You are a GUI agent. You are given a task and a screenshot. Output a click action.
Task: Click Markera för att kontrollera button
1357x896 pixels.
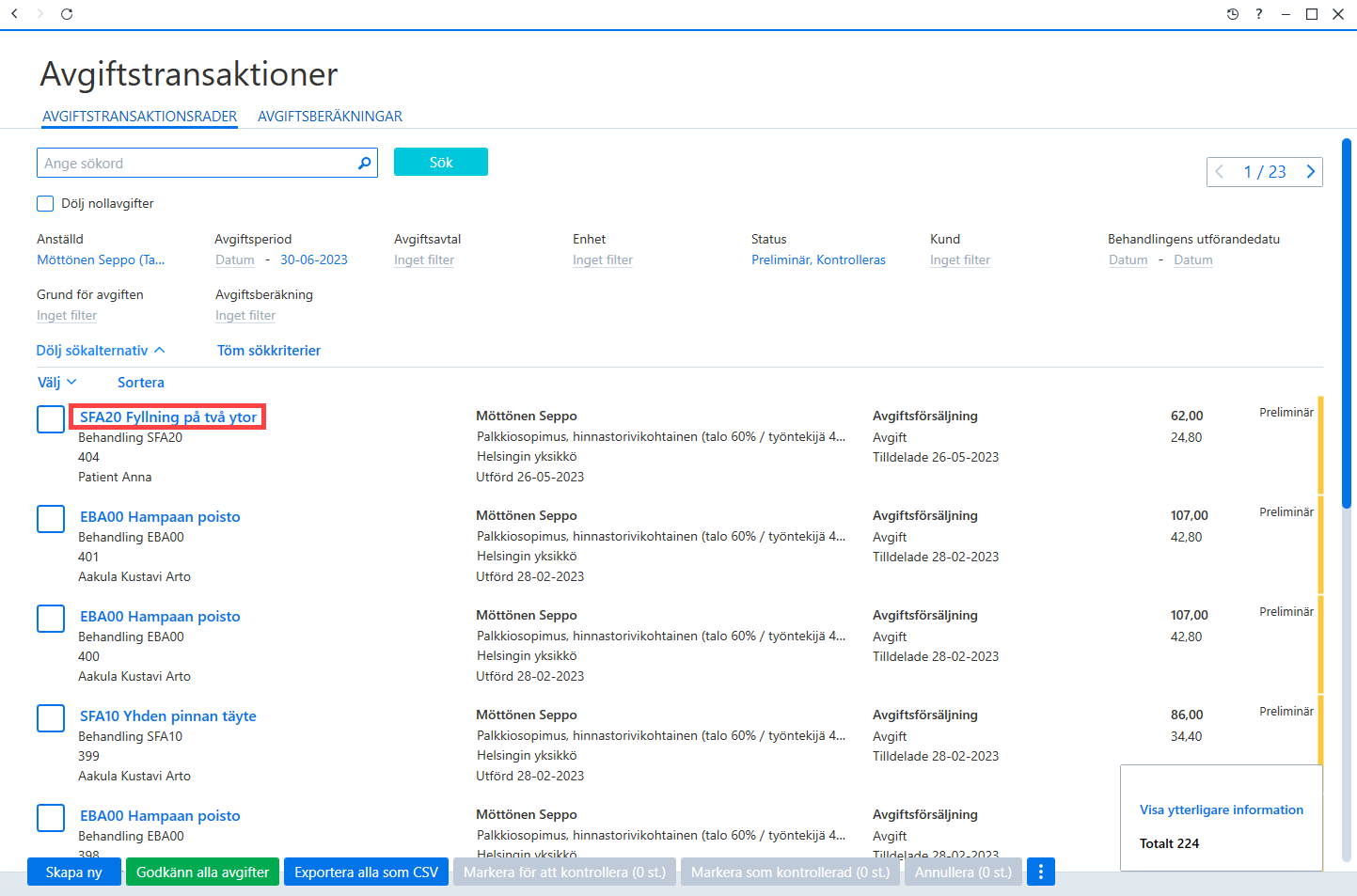point(565,872)
